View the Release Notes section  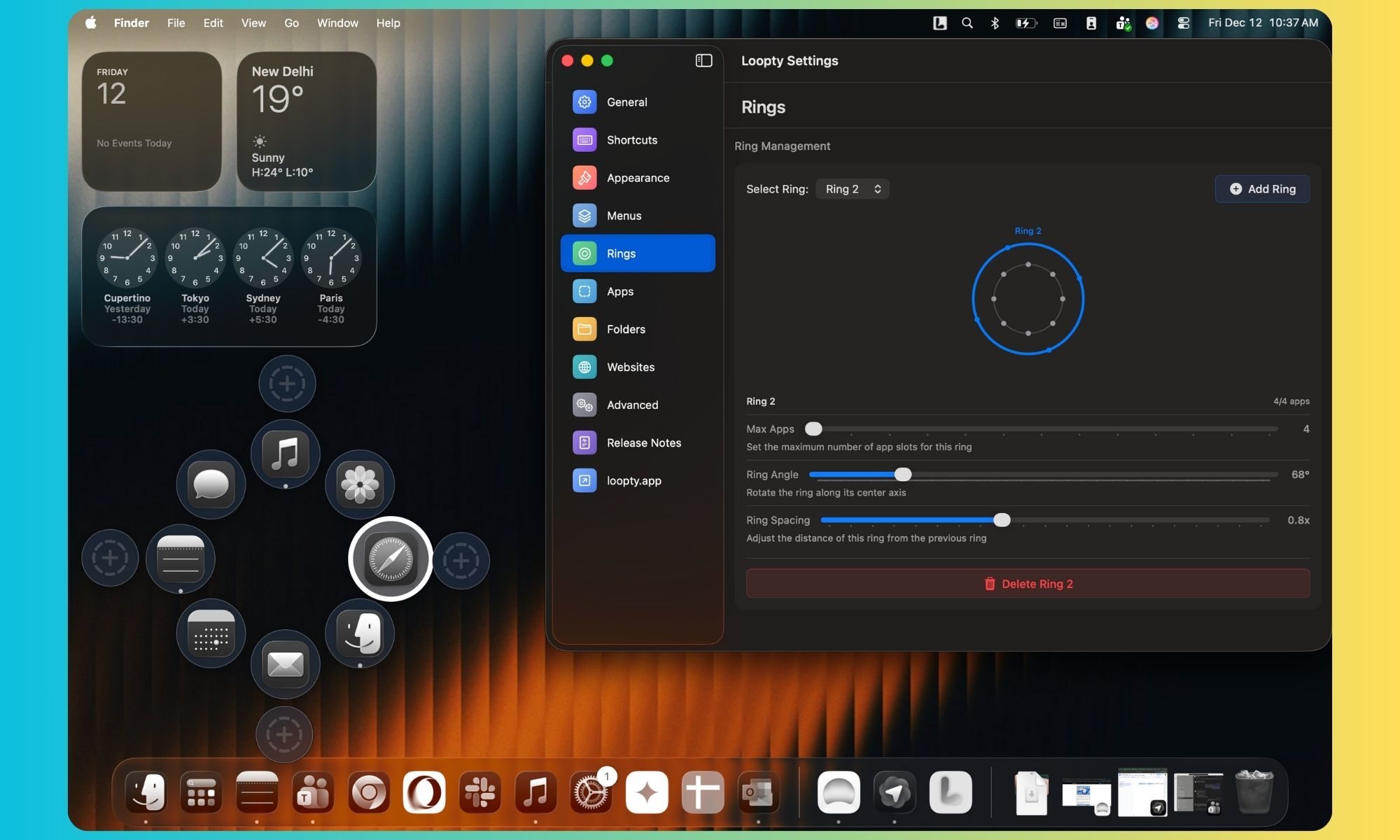click(x=644, y=442)
